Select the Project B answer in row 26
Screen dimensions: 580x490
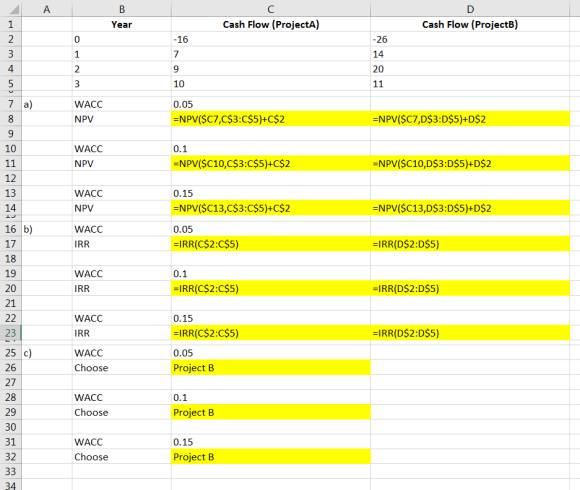pyautogui.click(x=271, y=367)
